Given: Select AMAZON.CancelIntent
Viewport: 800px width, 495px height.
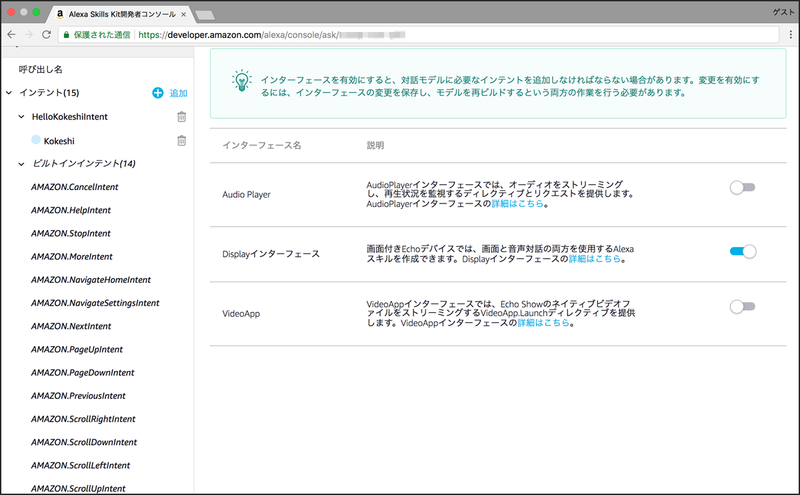Looking at the screenshot, I should pos(74,187).
